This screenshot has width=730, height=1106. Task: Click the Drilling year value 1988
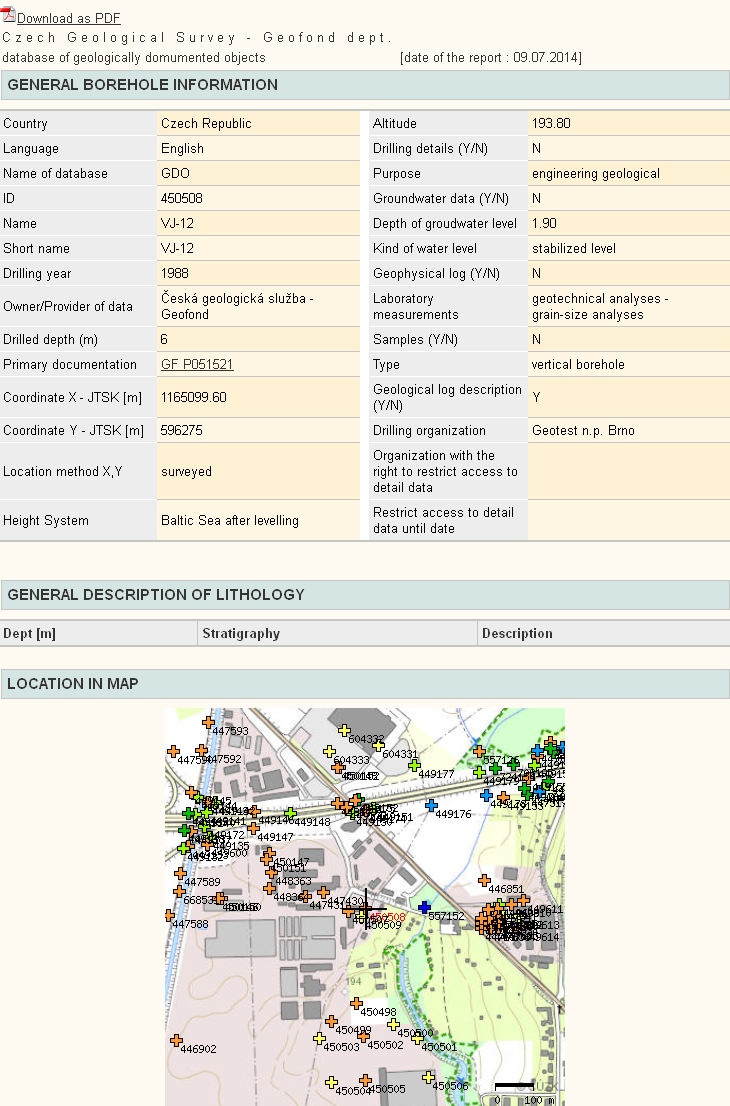(x=175, y=274)
